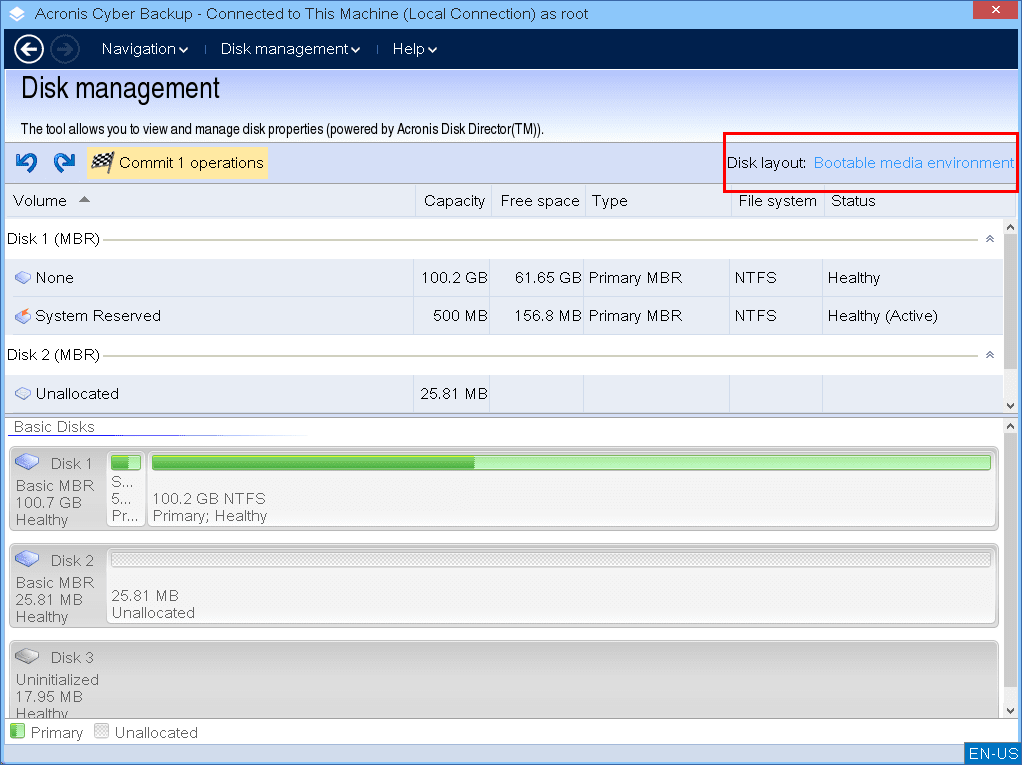Go back using the back arrow icon
The height and width of the screenshot is (765, 1022).
coord(29,49)
